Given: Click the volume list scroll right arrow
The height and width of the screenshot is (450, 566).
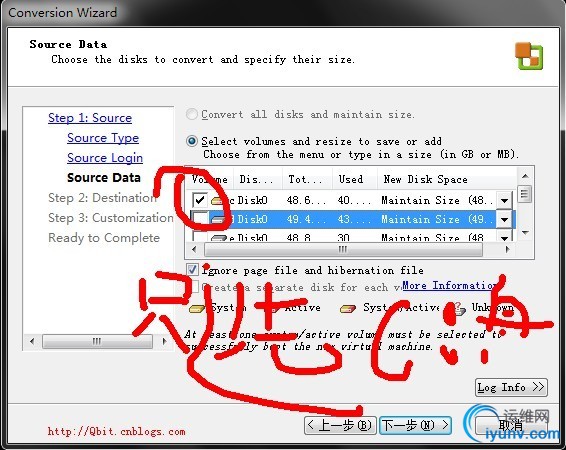Looking at the screenshot, I should [x=508, y=249].
